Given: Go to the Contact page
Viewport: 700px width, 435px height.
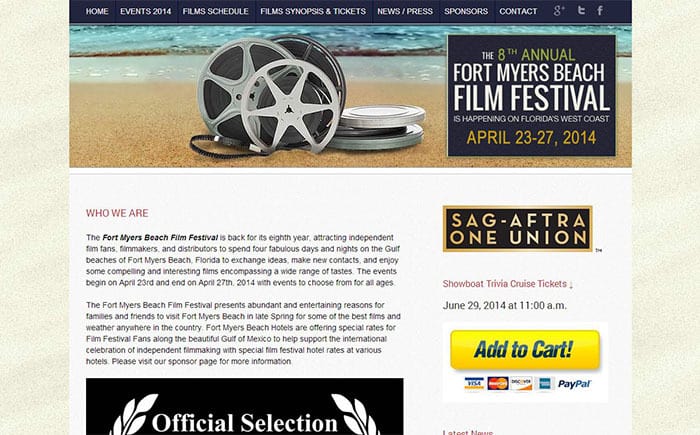Looking at the screenshot, I should point(518,11).
